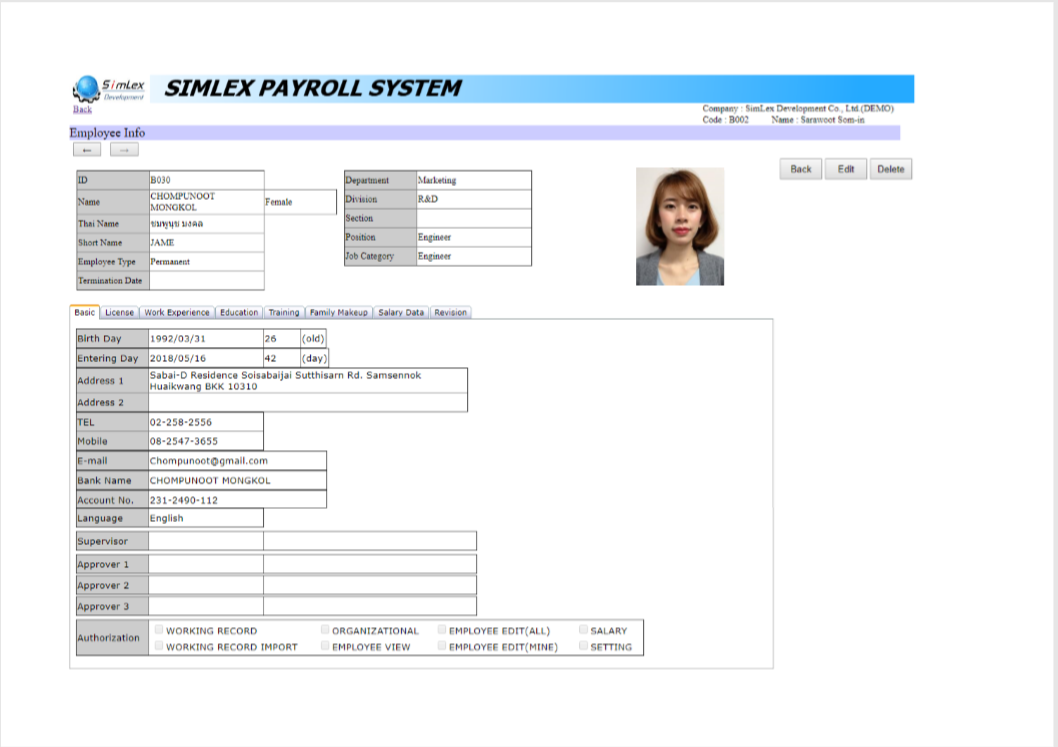Switch to the Revision tab
The height and width of the screenshot is (747, 1058).
450,312
